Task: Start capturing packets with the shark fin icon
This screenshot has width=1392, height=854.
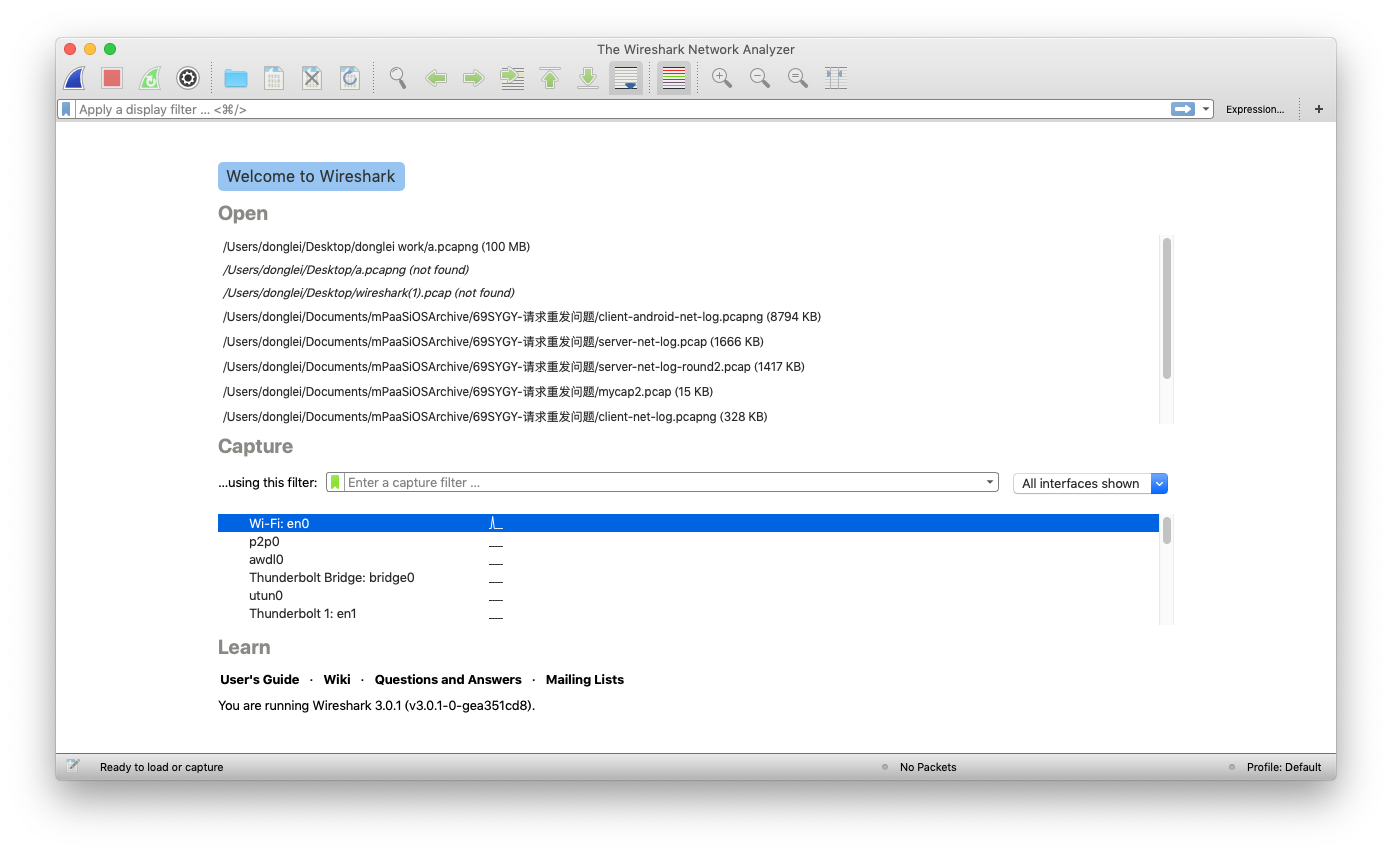Action: [x=74, y=78]
